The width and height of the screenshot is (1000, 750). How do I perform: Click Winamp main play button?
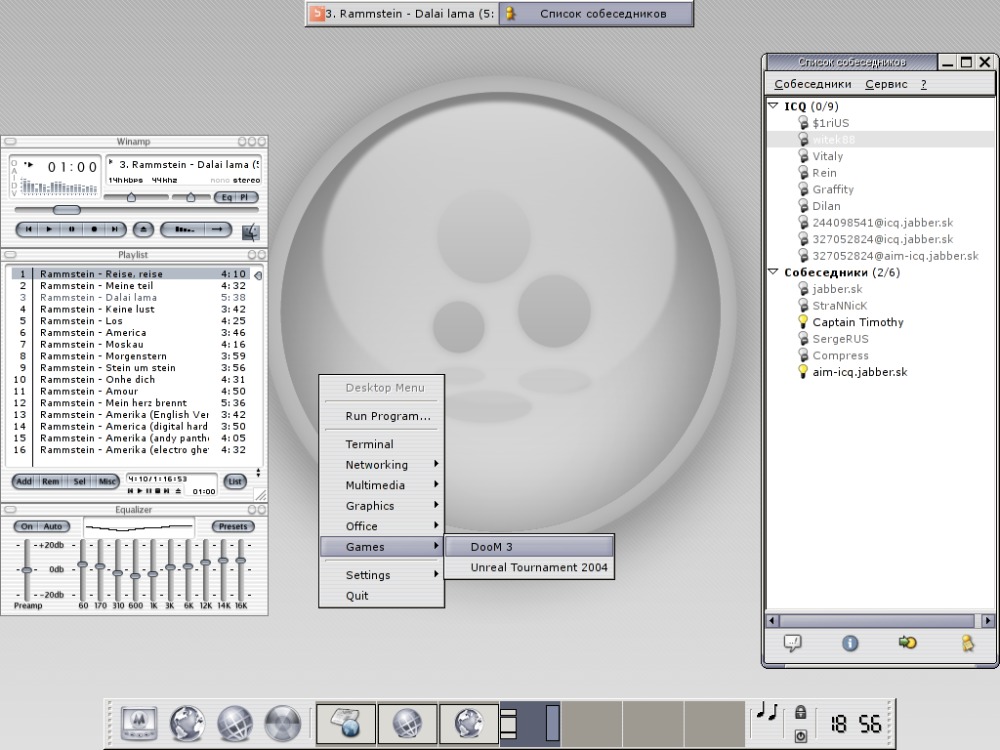tap(49, 229)
